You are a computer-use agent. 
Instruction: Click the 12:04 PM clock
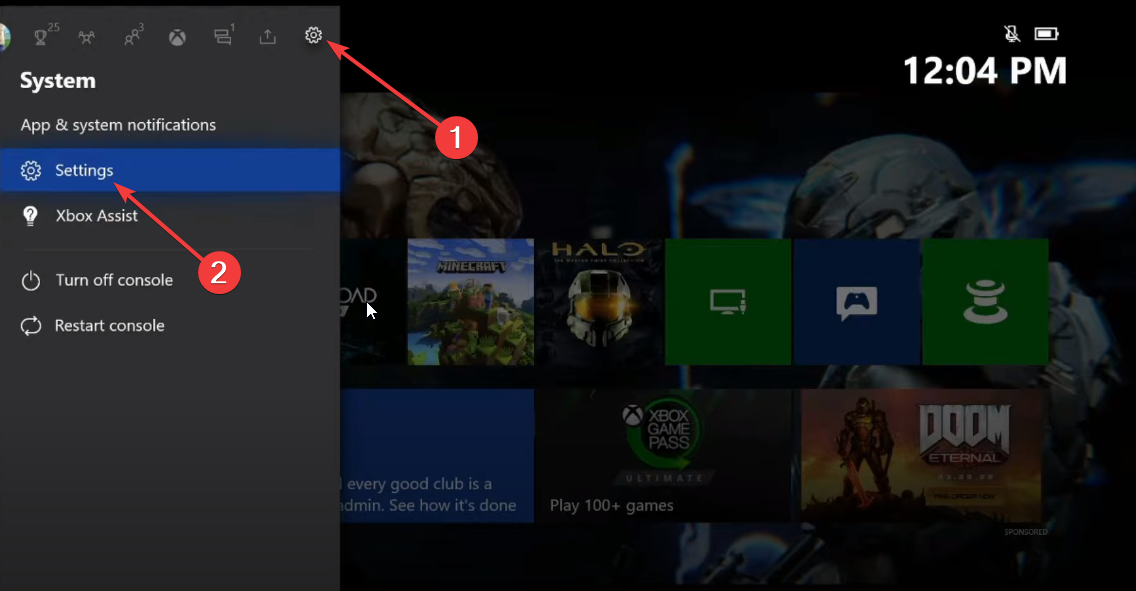[985, 71]
